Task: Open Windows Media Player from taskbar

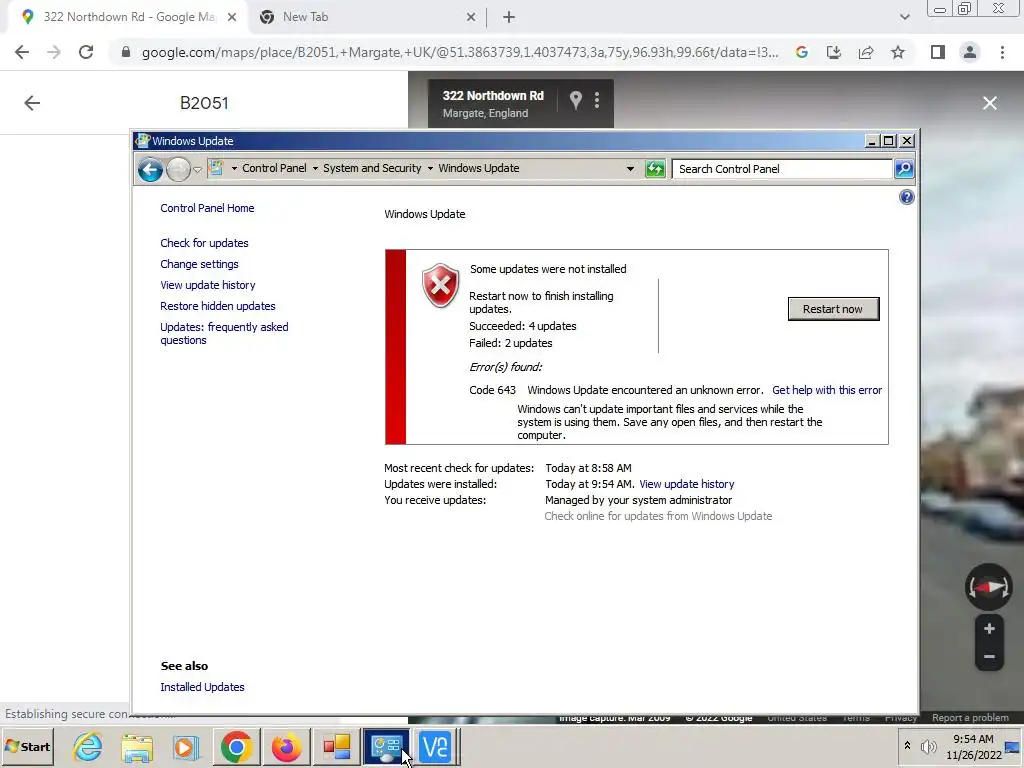Action: (x=185, y=747)
